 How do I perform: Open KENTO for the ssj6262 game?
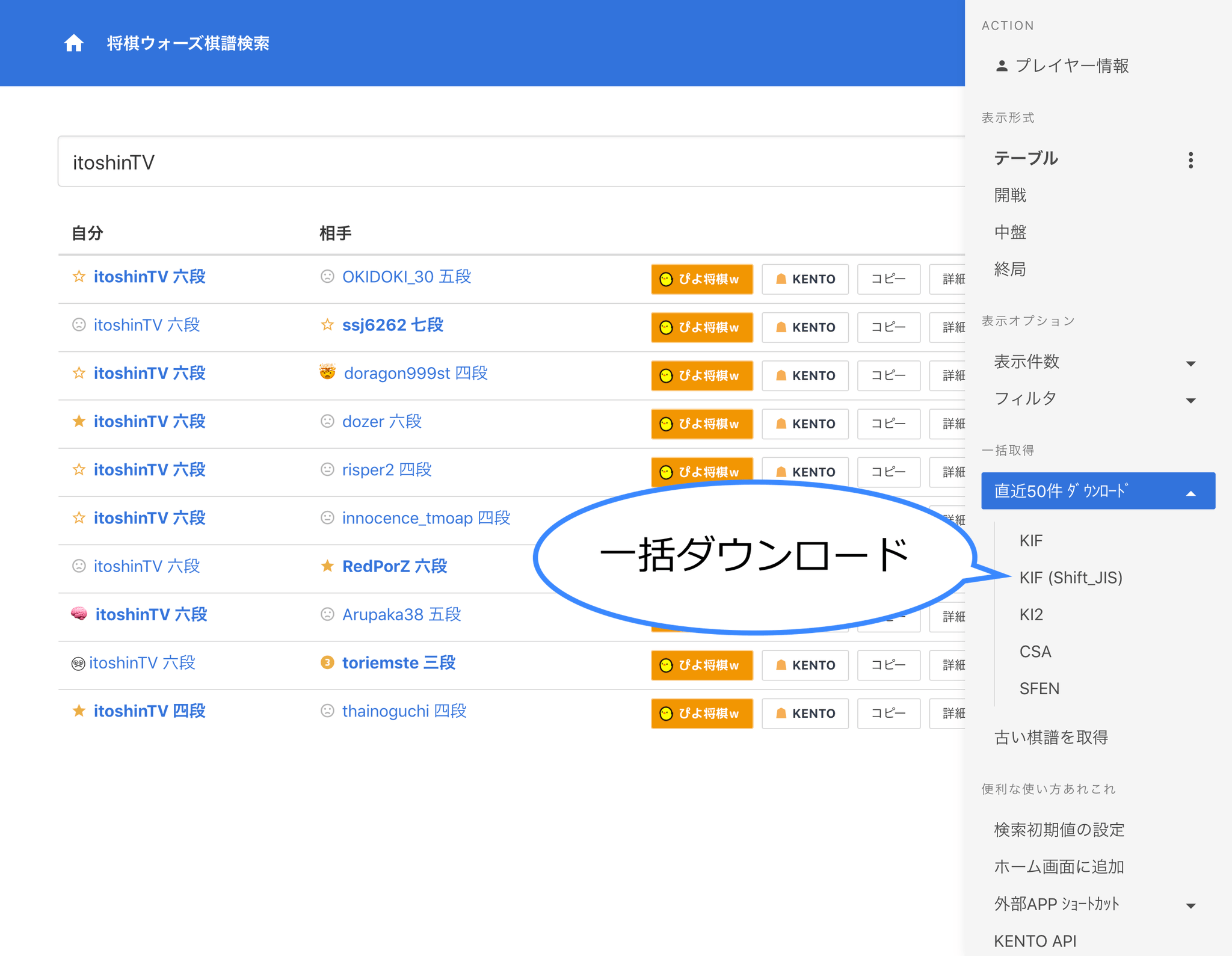(805, 327)
